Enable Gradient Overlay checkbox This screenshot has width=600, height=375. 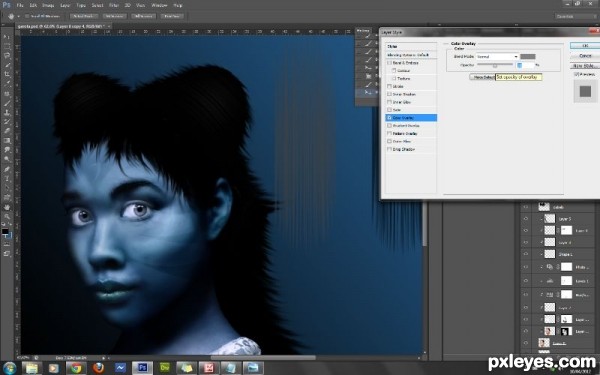tap(390, 126)
